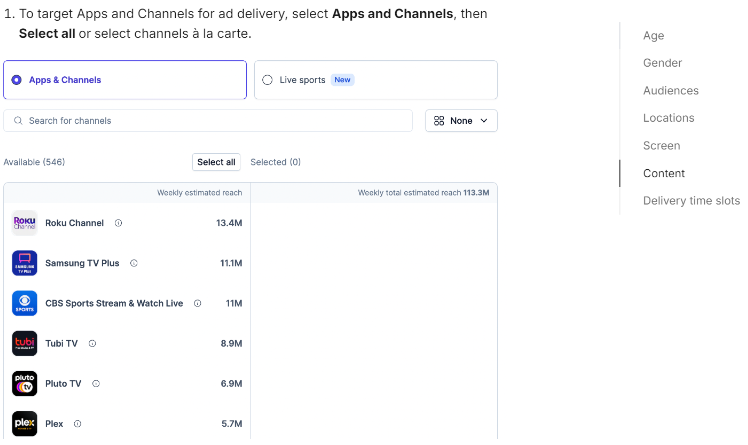Jump to Content section in sidebar
This screenshot has height=445, width=748.
pos(664,173)
